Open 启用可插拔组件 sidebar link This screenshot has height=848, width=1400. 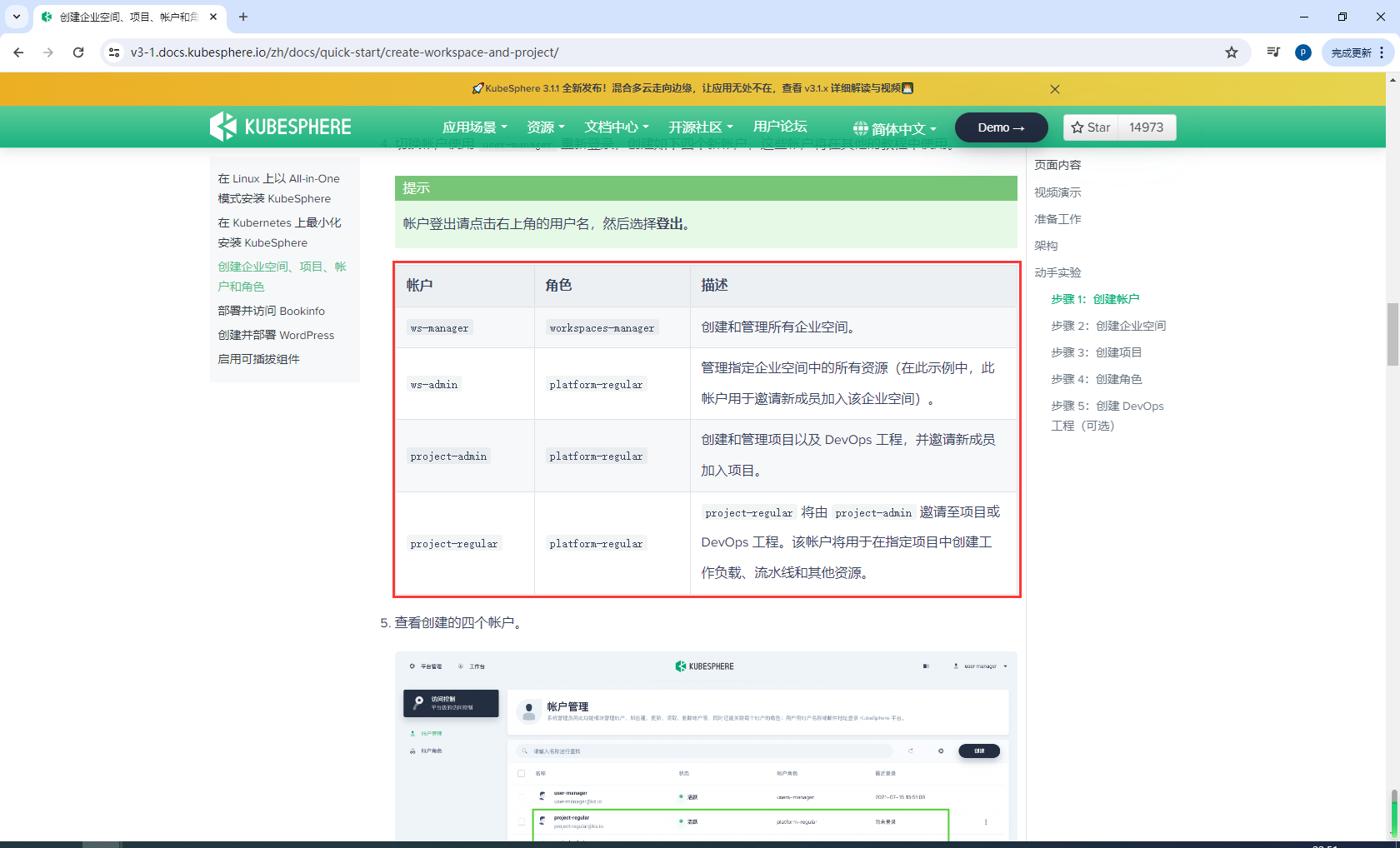pos(258,359)
